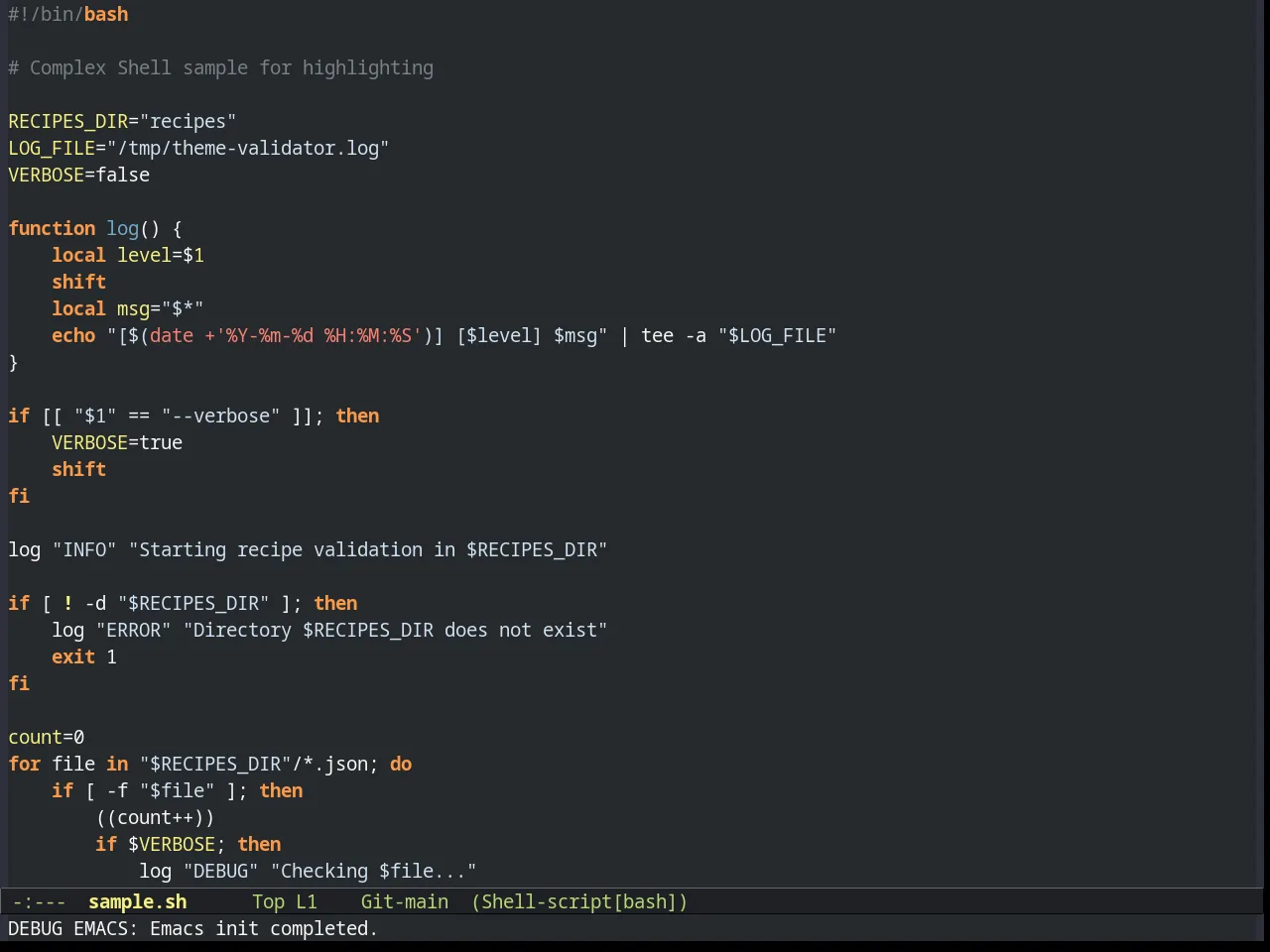Click the LOG_FILE variable assignment
Screen dimensions: 1270x952
point(198,148)
